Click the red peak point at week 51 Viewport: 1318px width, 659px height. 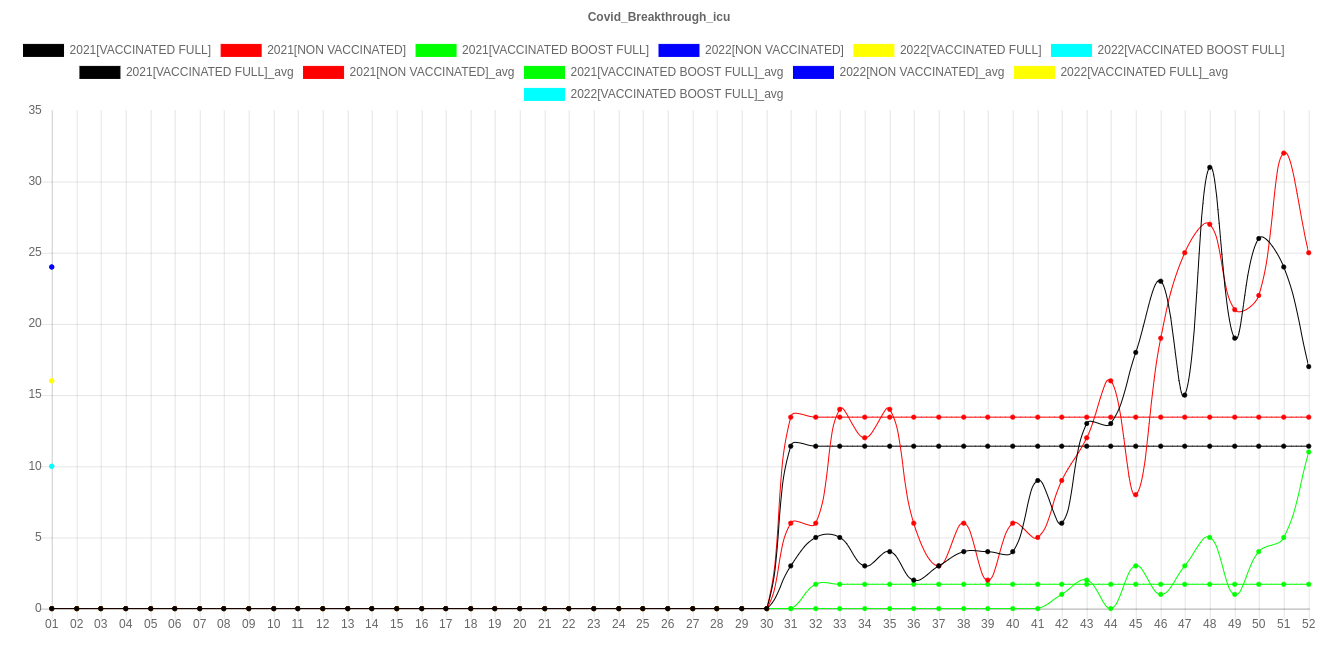(1284, 153)
